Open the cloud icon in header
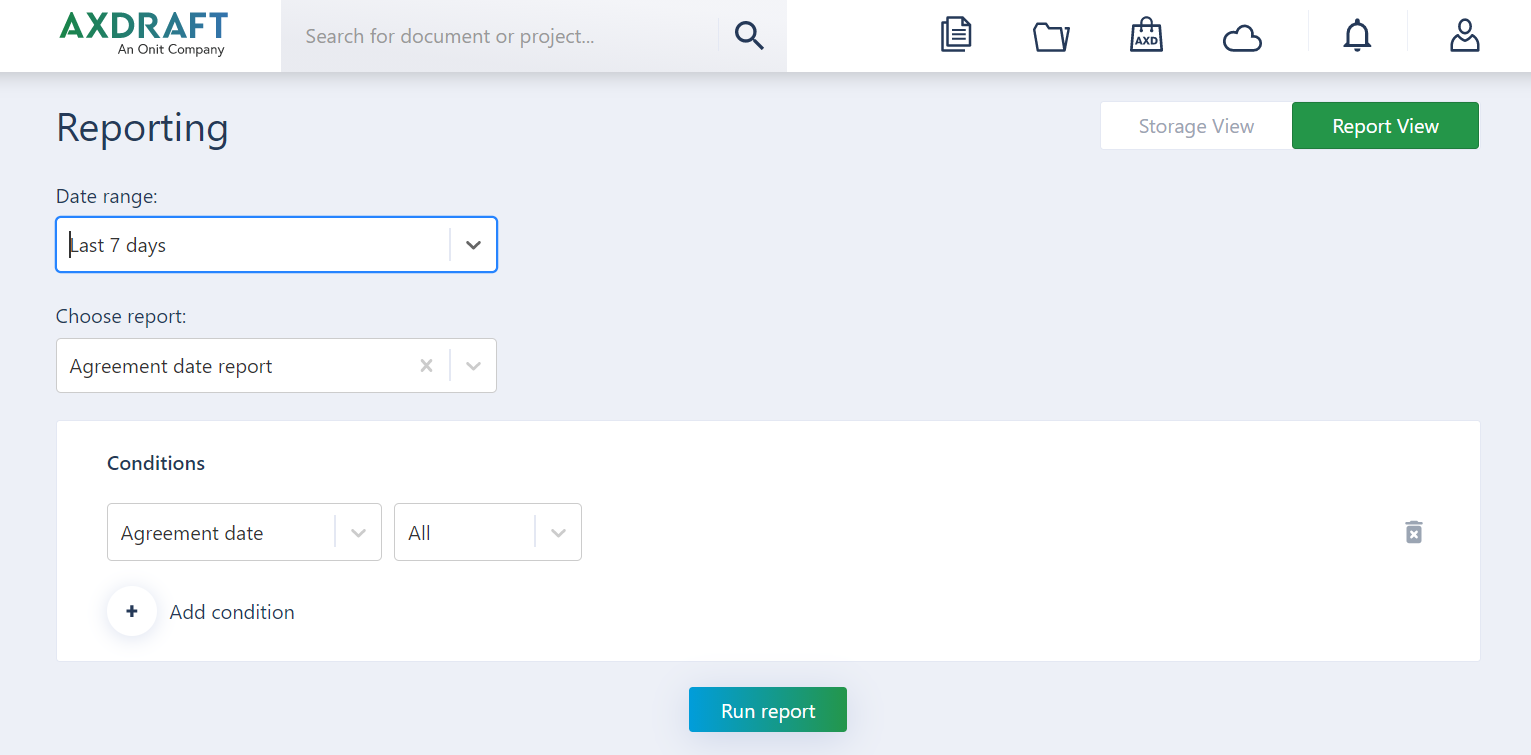1531x755 pixels. [1242, 39]
